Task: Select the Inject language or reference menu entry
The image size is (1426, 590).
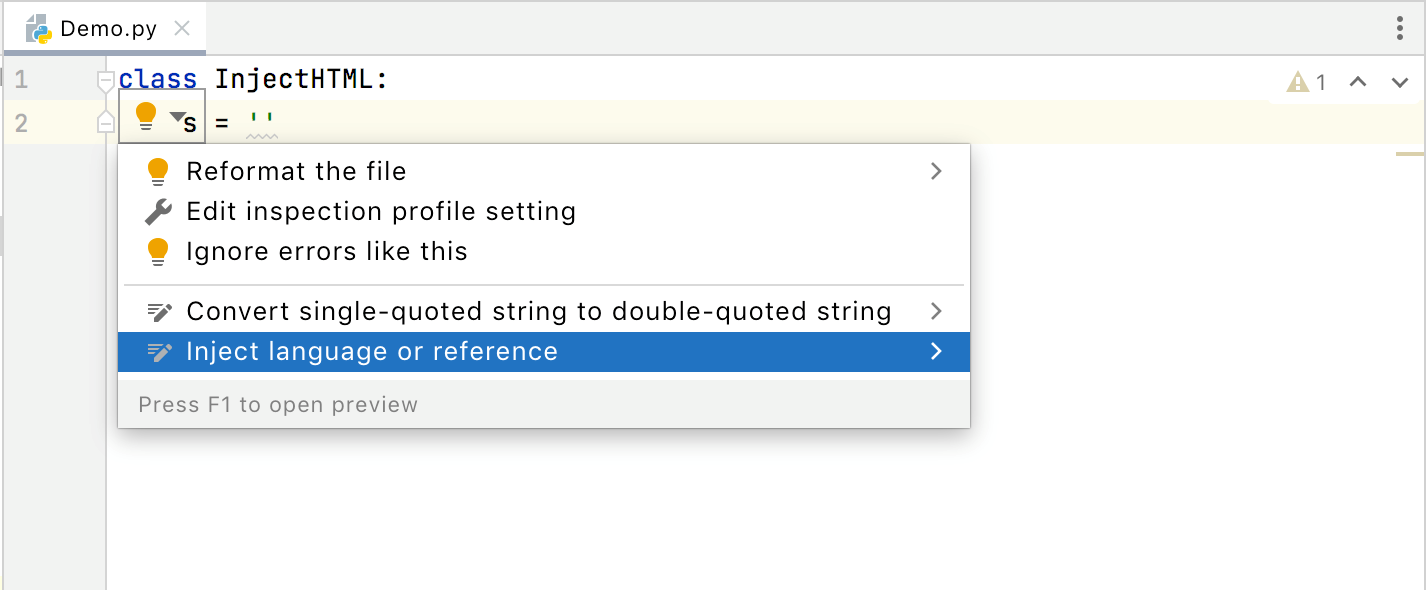Action: click(372, 351)
